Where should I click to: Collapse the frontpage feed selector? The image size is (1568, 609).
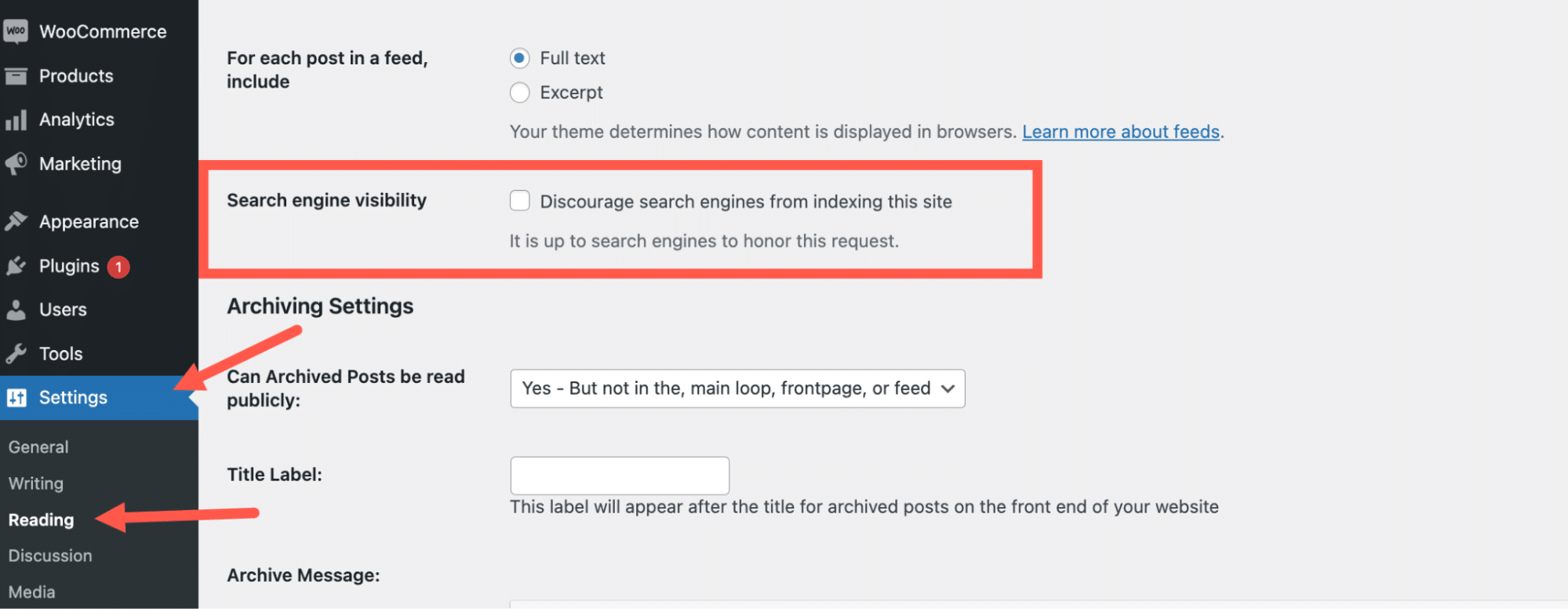click(x=948, y=388)
